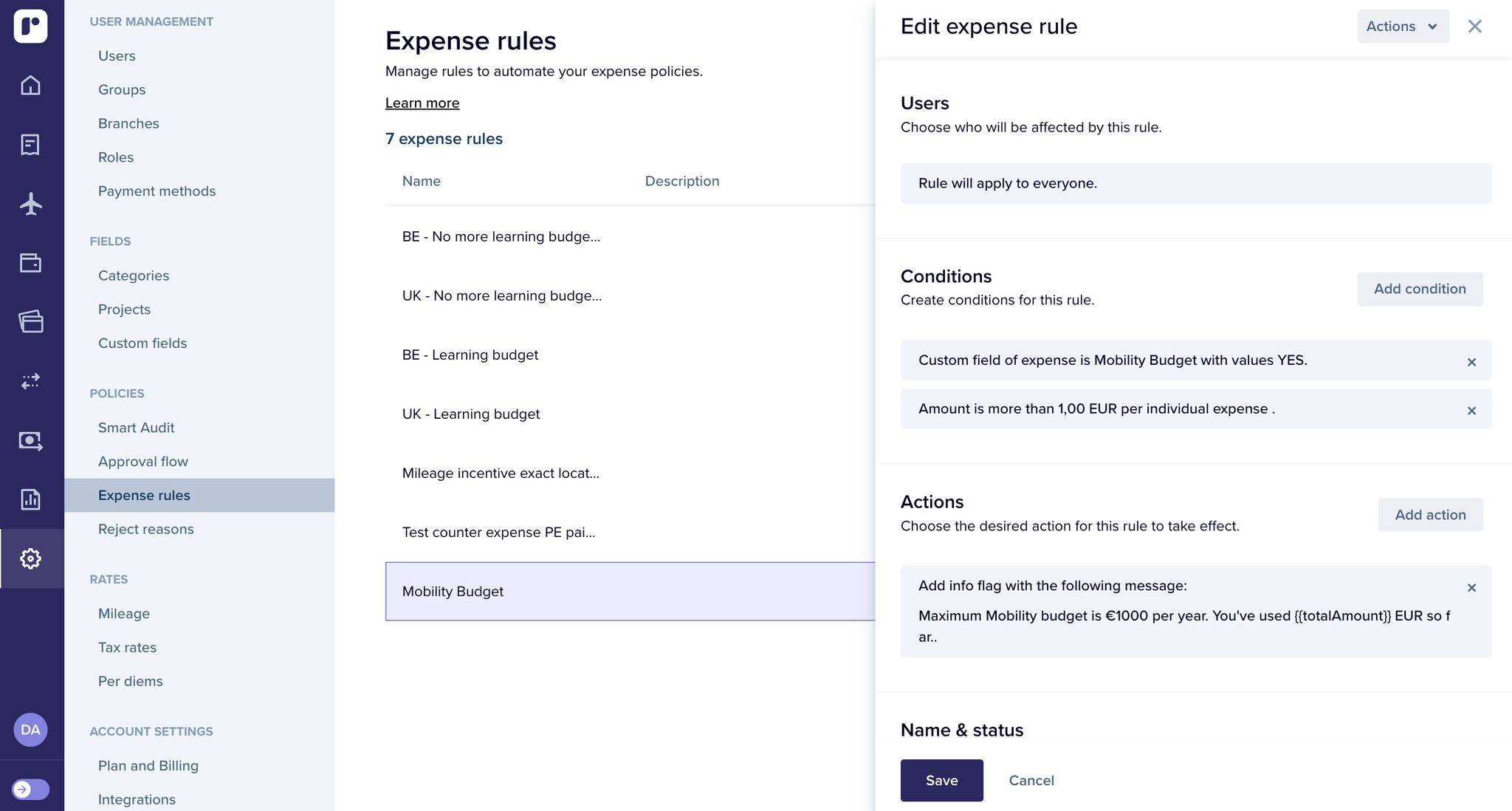Open the expenses receipt icon in sidebar
Viewport: 1512px width, 811px height.
pyautogui.click(x=30, y=145)
